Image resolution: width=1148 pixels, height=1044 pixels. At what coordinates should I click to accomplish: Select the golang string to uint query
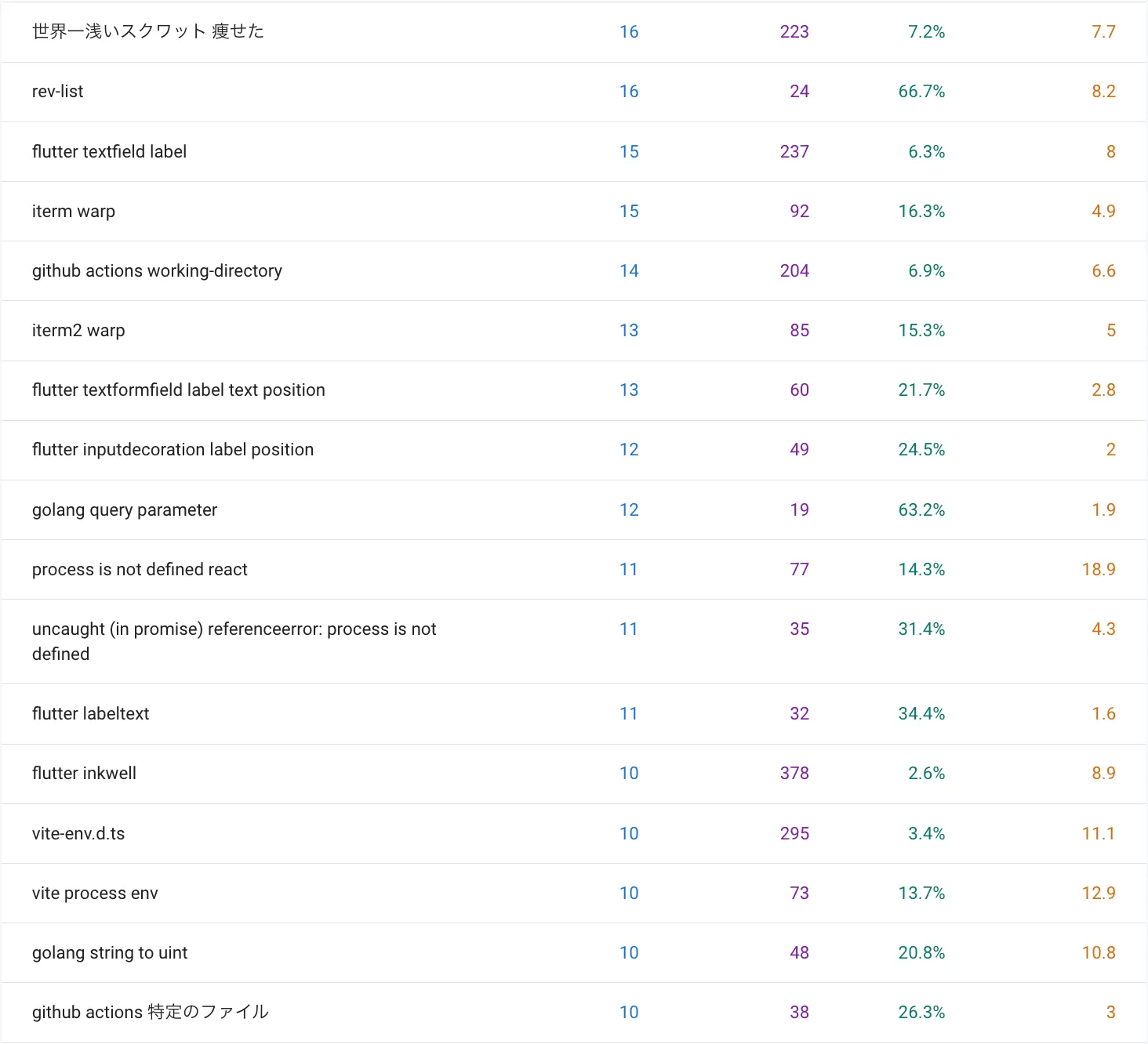pos(109,952)
